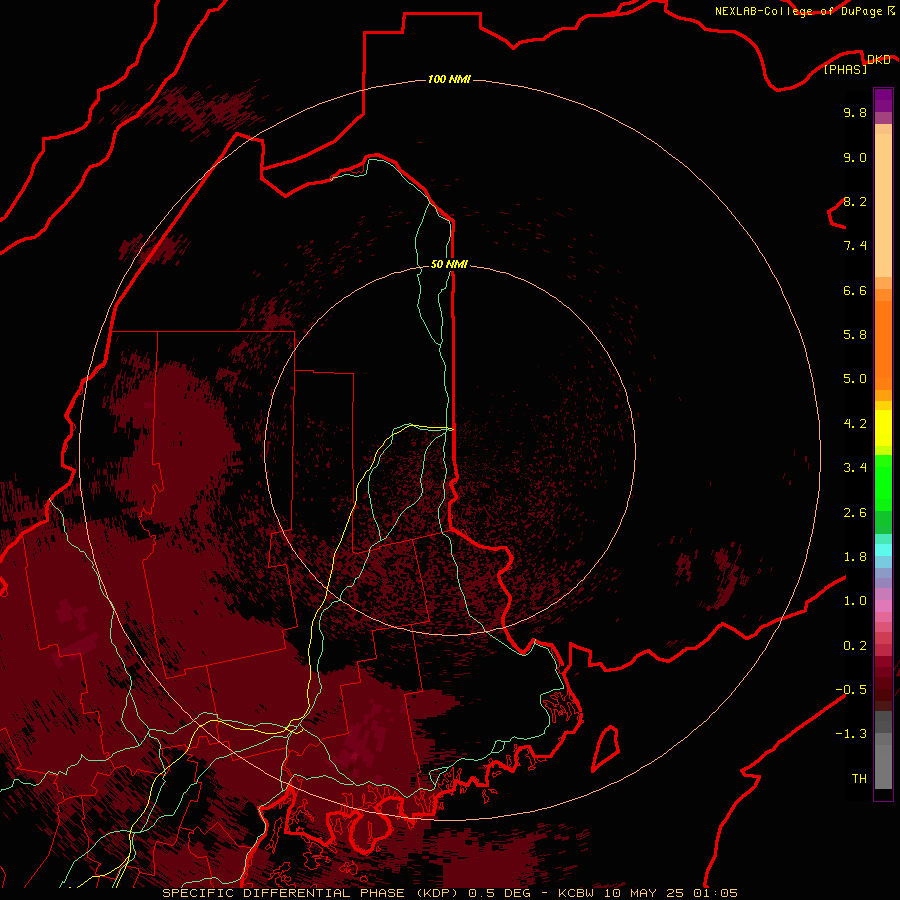
Task: Click the yellow segment of the color bar
Action: 883,428
